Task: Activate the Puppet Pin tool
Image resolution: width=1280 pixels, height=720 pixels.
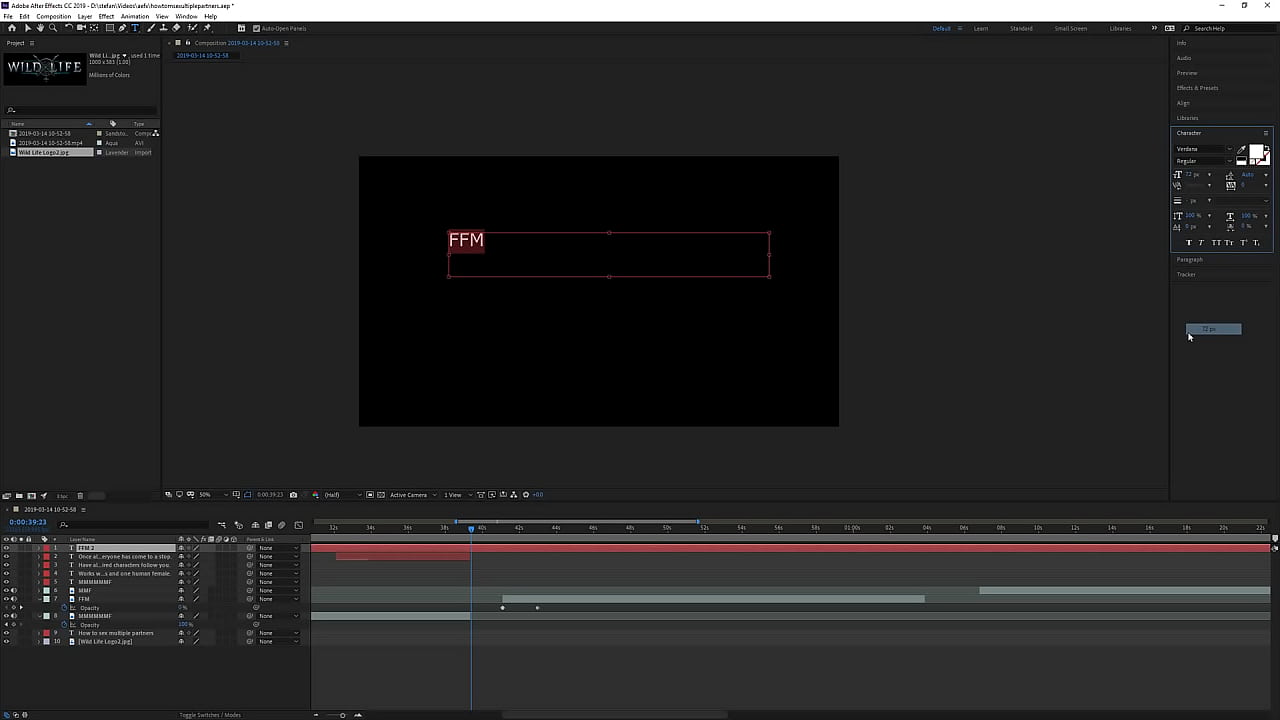Action: [207, 28]
